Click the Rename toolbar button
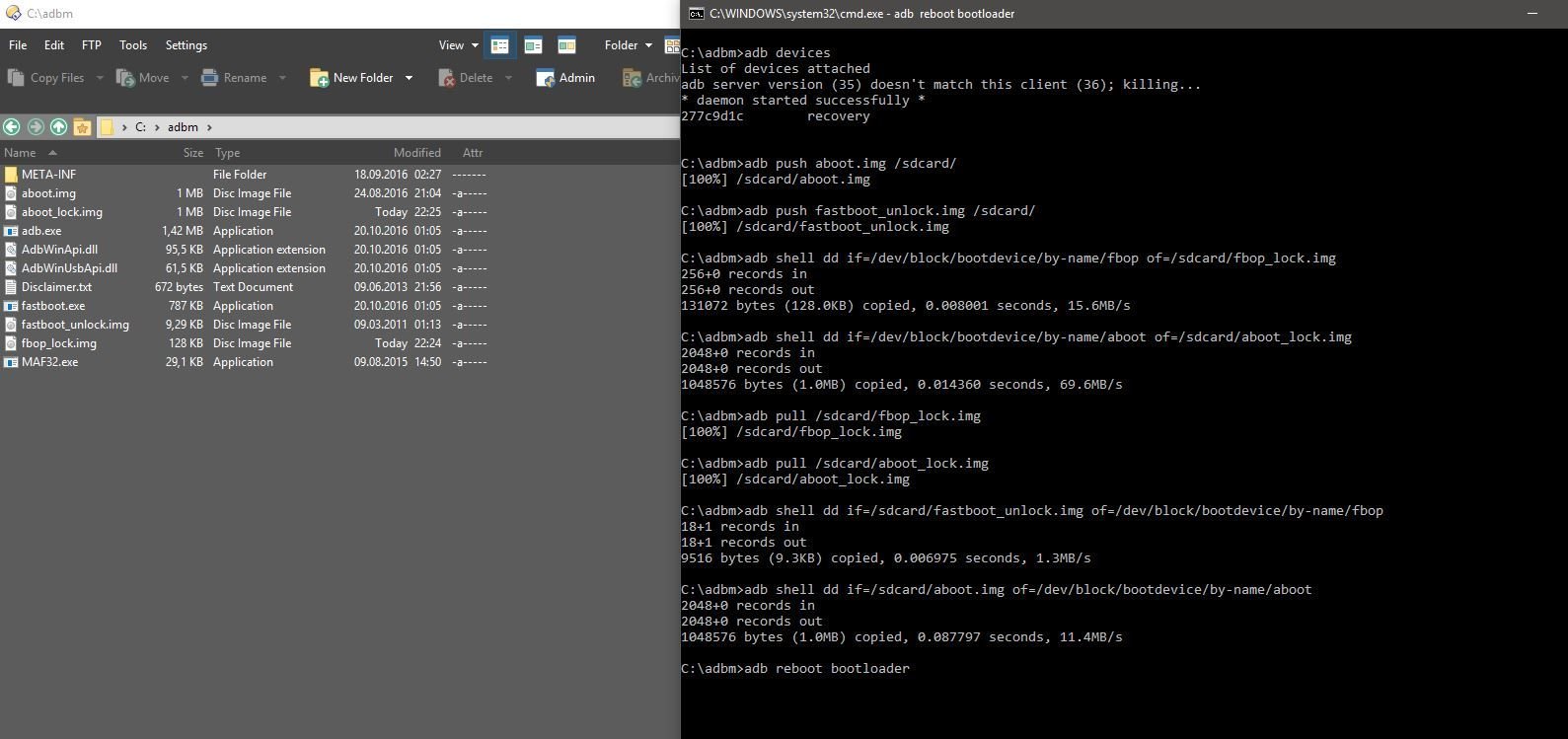 point(235,78)
